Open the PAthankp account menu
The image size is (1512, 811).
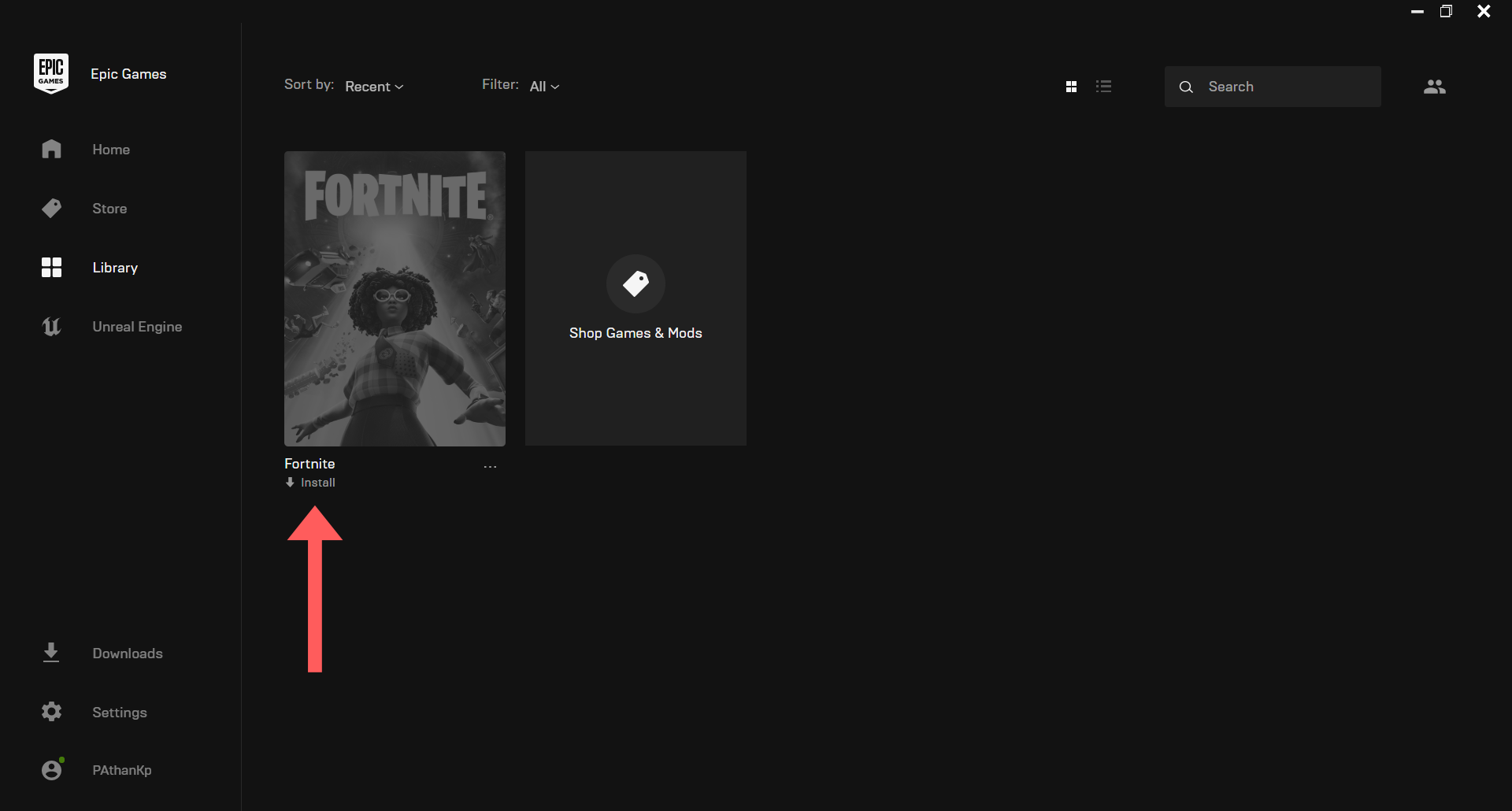click(x=121, y=770)
